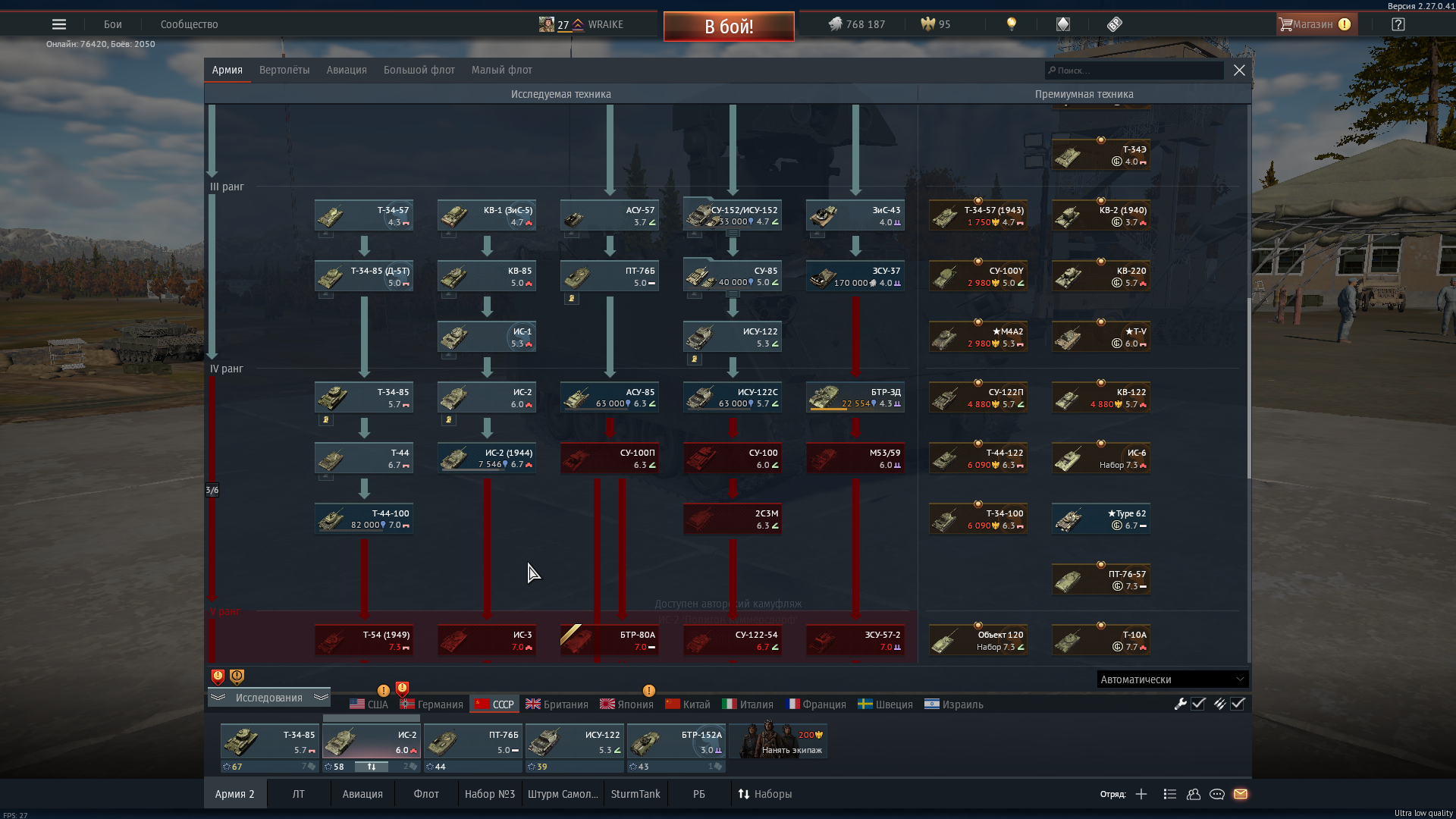Select the Япония nation tab
Image resolution: width=1456 pixels, height=819 pixels.
click(x=626, y=704)
